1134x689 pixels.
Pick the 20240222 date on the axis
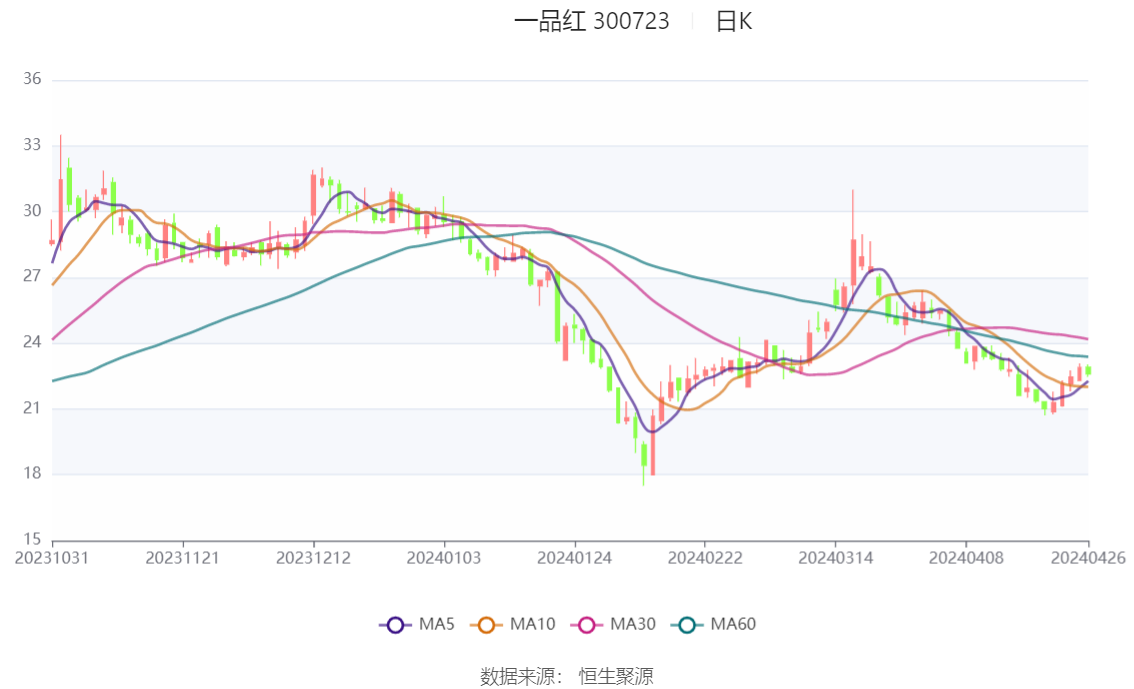[705, 558]
